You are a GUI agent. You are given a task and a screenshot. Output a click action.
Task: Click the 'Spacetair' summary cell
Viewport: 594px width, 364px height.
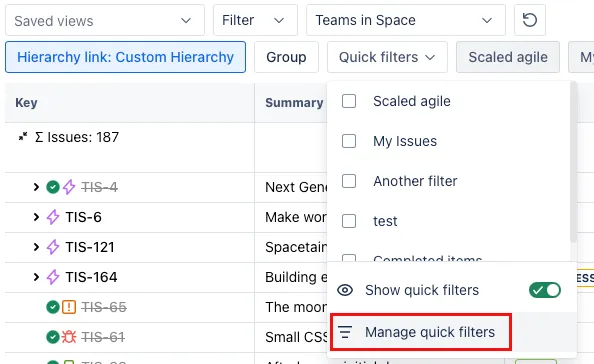[291, 247]
